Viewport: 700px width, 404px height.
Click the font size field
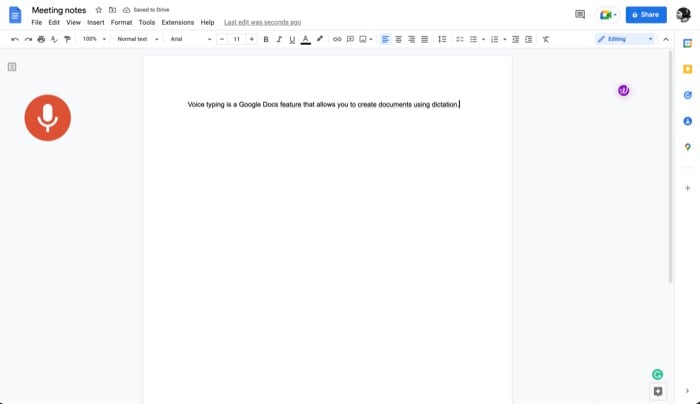237,39
